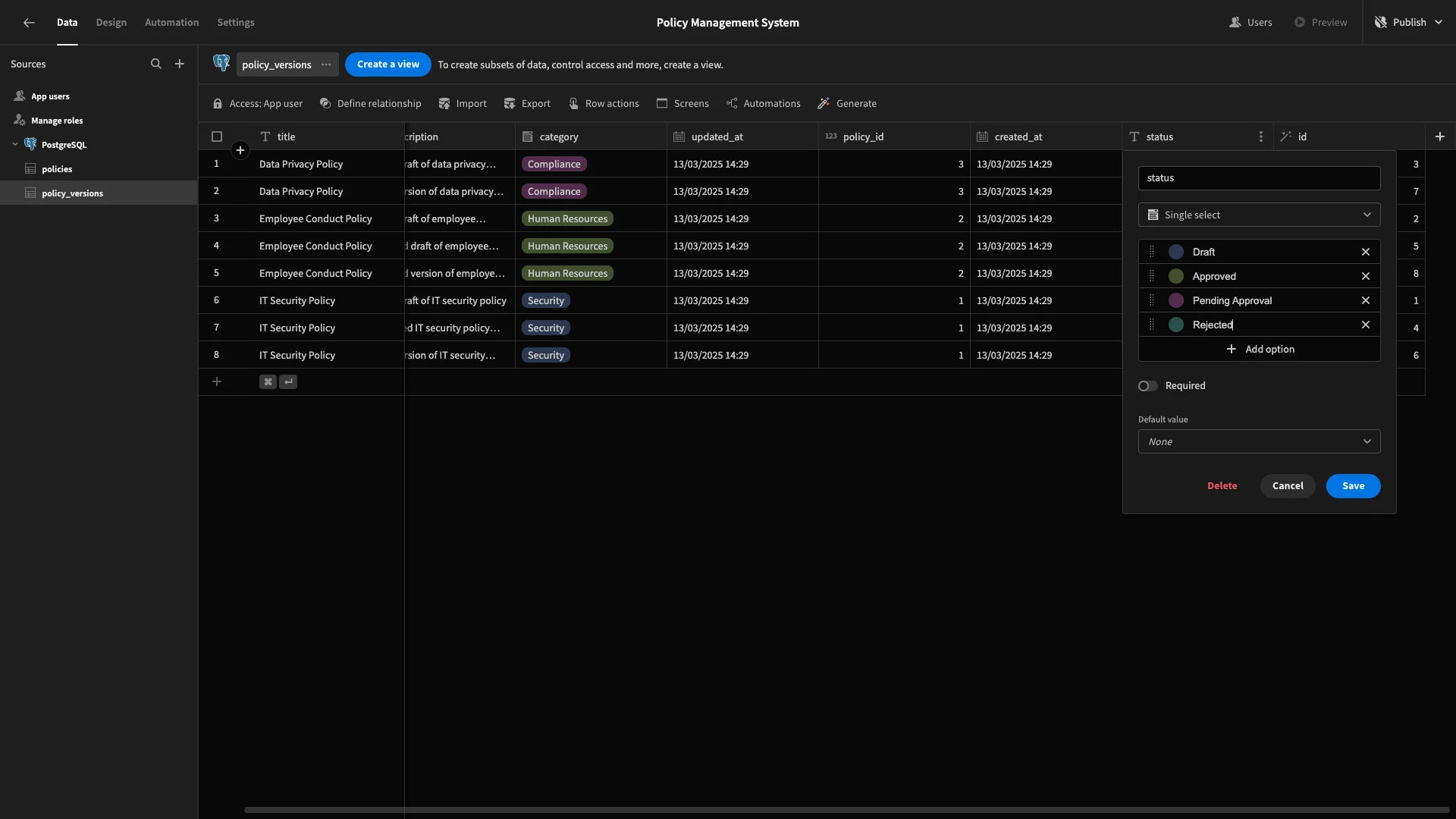Image resolution: width=1456 pixels, height=819 pixels.
Task: Remove the Pending Approval option
Action: 1366,300
